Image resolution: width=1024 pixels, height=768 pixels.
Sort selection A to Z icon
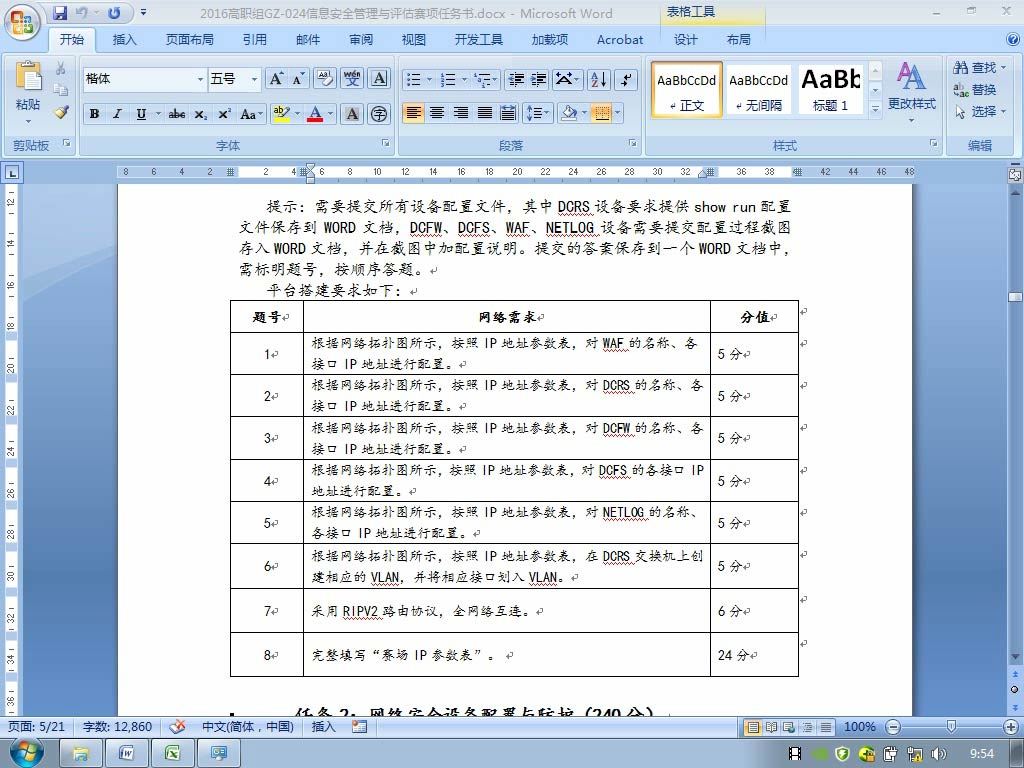click(x=598, y=80)
